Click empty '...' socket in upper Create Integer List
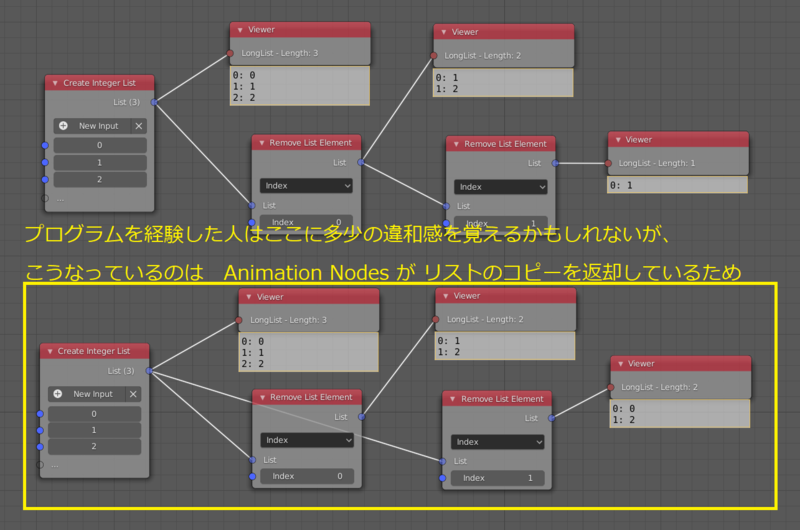Viewport: 800px width, 530px height. tap(45, 198)
